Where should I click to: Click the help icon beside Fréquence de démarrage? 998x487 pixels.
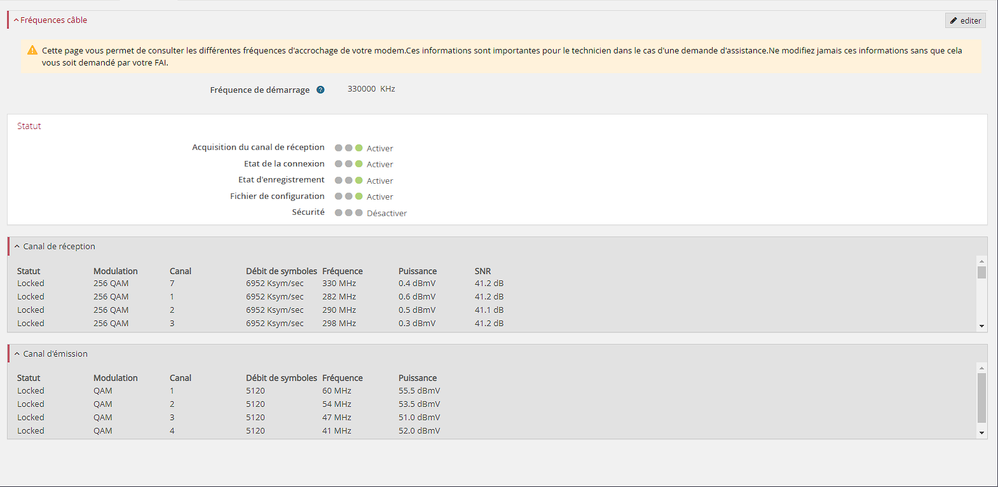pos(321,90)
